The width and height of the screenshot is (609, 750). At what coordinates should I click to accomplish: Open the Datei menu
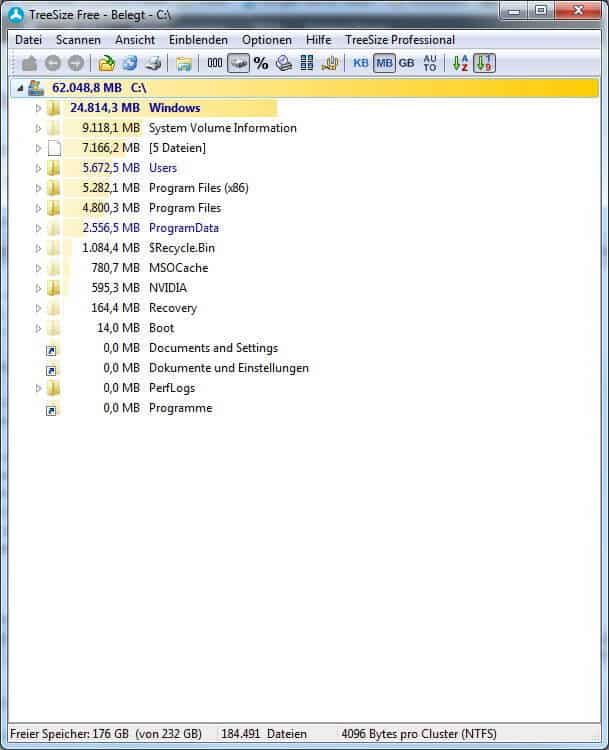pyautogui.click(x=29, y=40)
